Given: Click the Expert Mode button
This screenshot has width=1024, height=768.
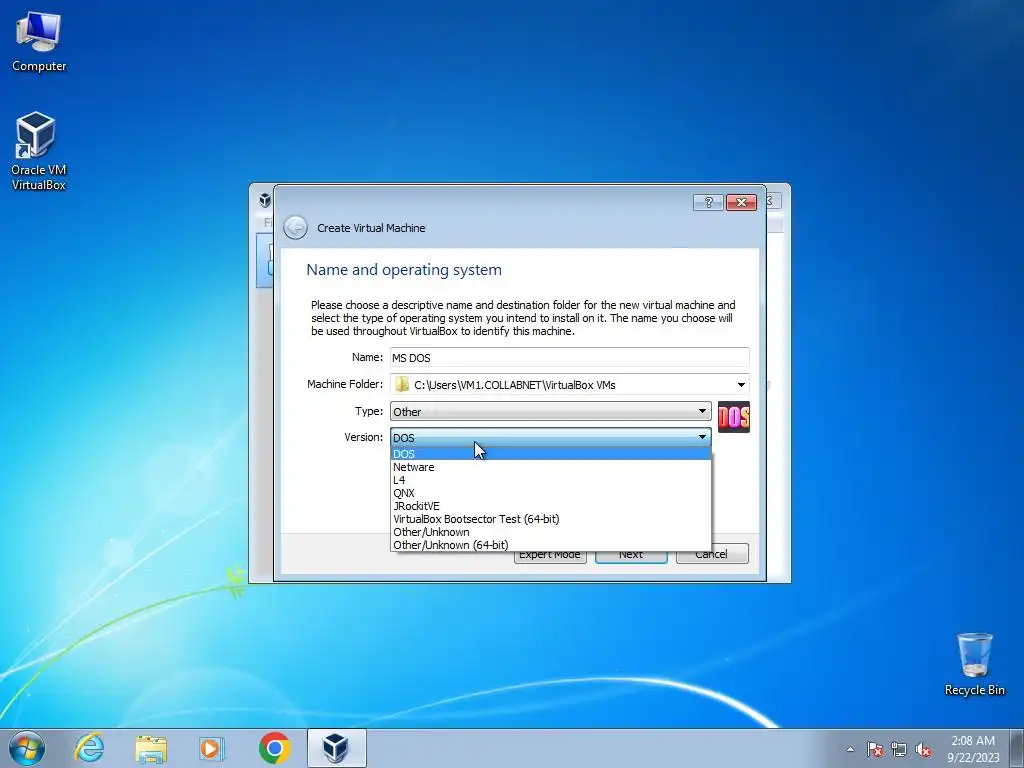Looking at the screenshot, I should [550, 556].
